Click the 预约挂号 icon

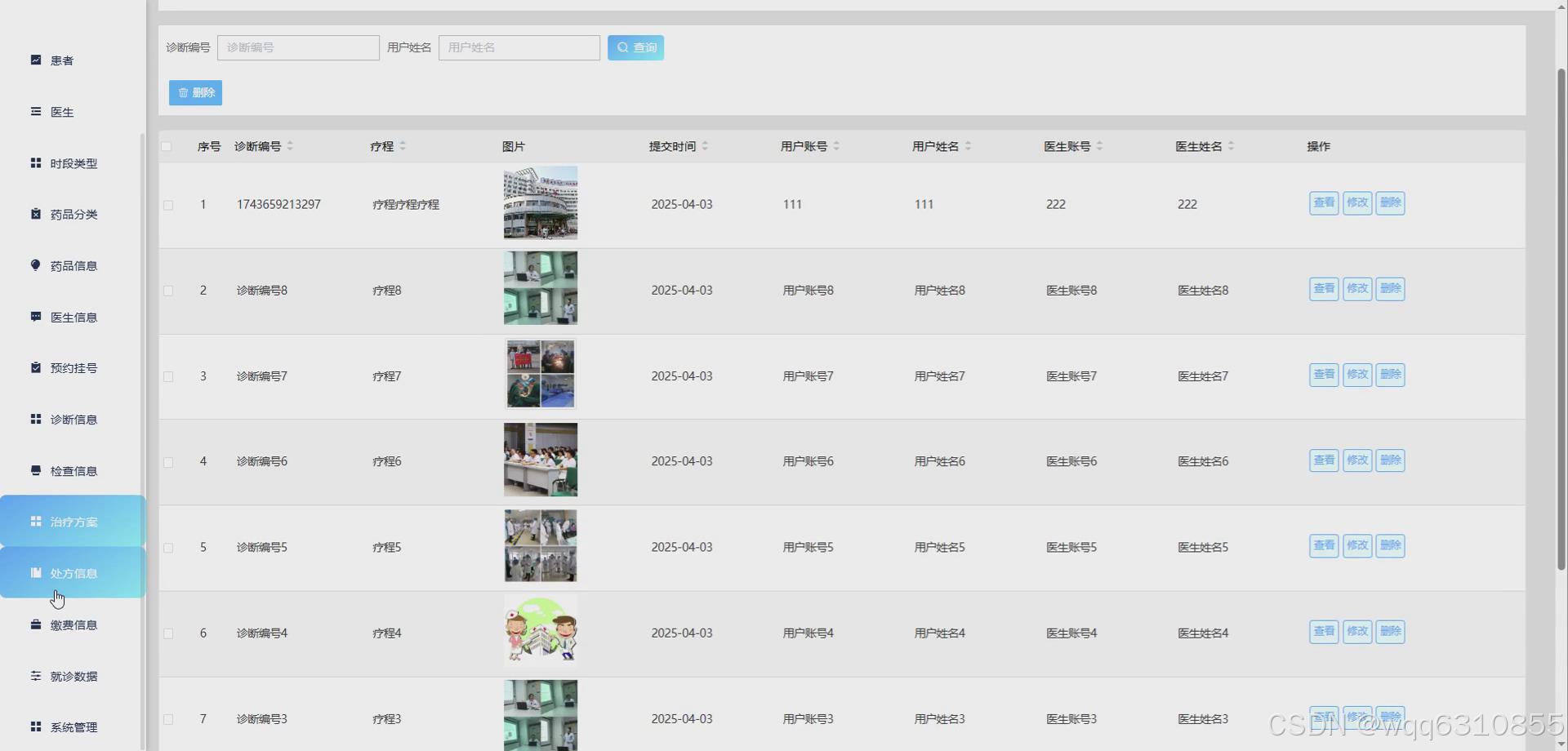36,367
